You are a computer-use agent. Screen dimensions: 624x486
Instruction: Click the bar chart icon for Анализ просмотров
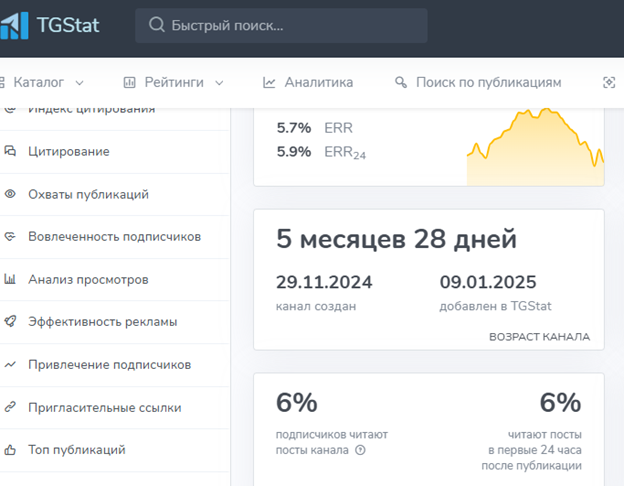click(x=10, y=280)
